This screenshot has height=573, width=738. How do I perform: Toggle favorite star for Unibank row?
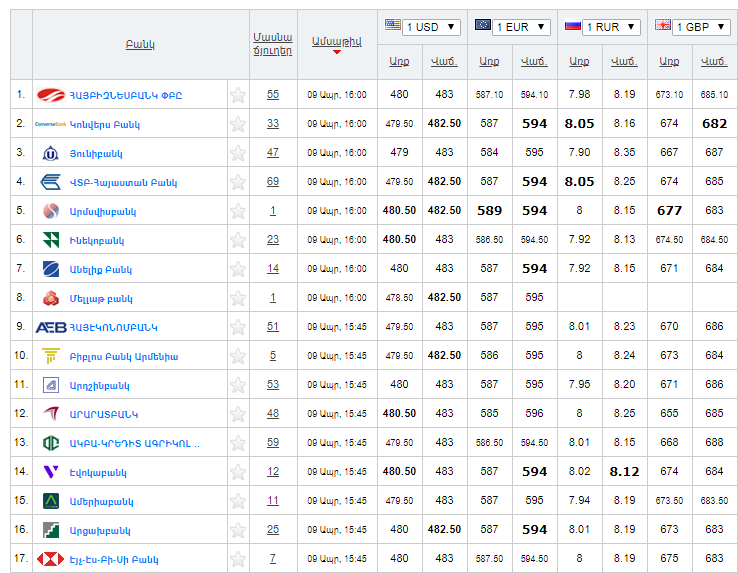(238, 153)
